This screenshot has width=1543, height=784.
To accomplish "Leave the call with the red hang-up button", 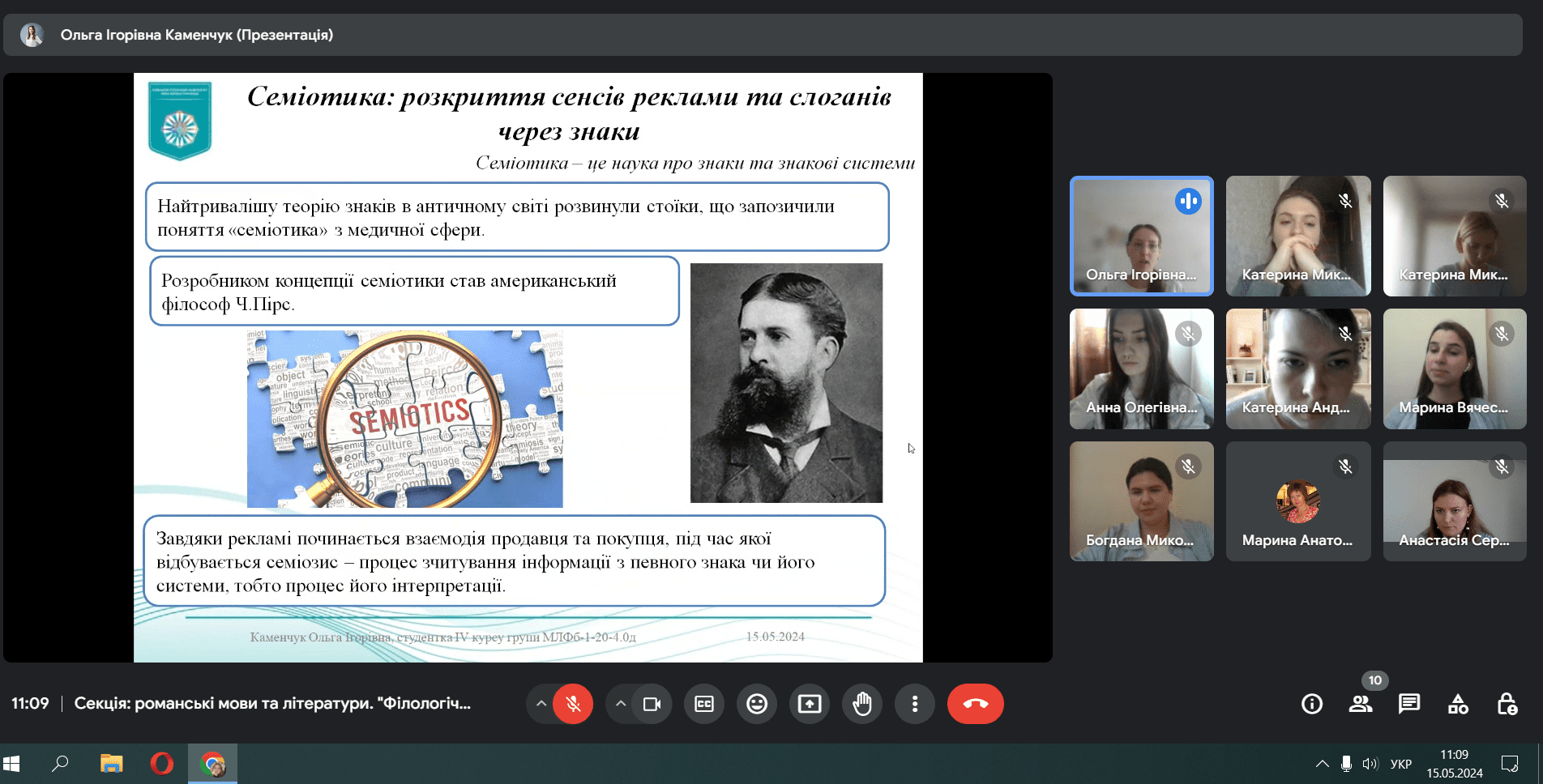I will [975, 704].
